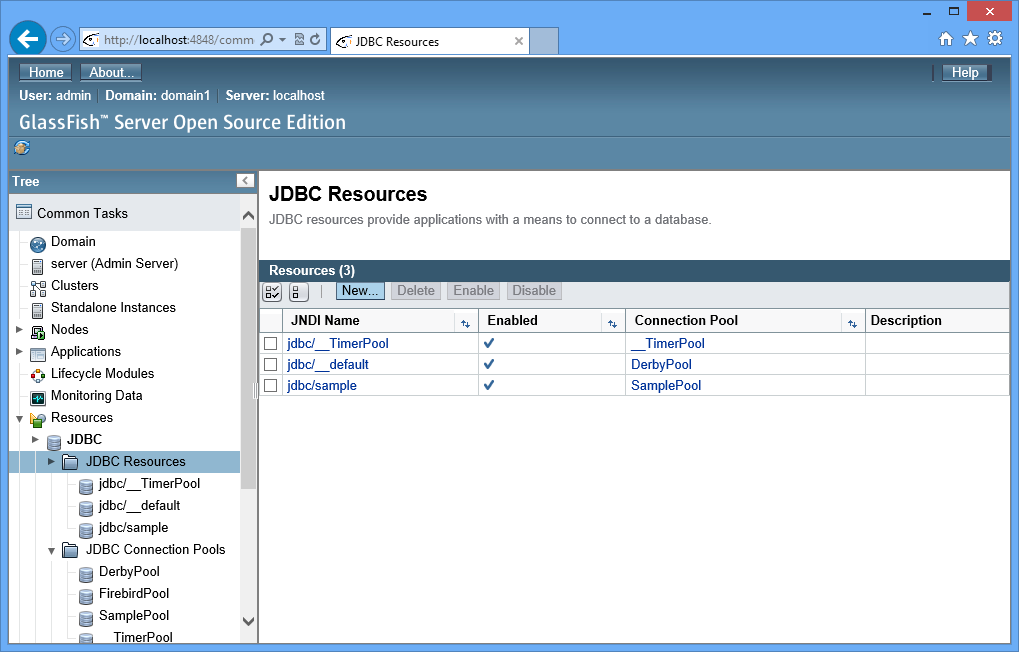Open browser settings gear icon
Image resolution: width=1019 pixels, height=652 pixels.
pyautogui.click(x=995, y=38)
